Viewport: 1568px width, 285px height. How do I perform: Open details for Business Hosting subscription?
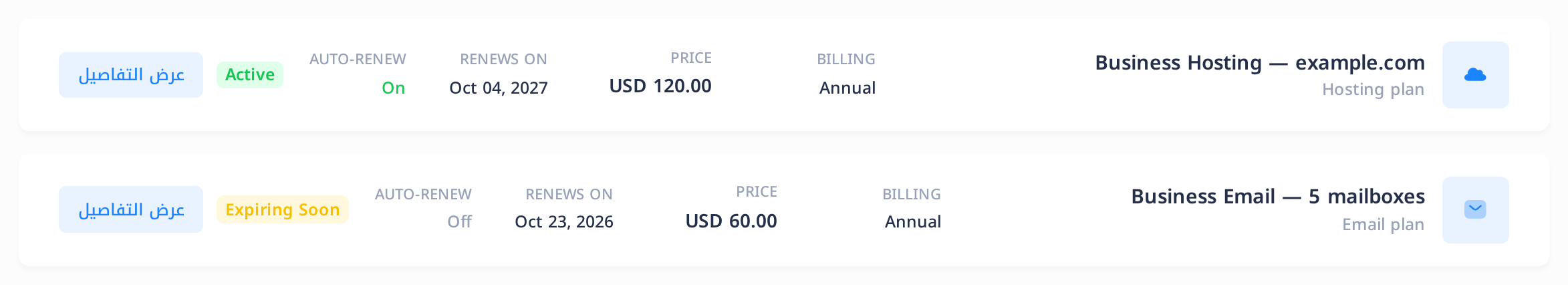tap(131, 75)
